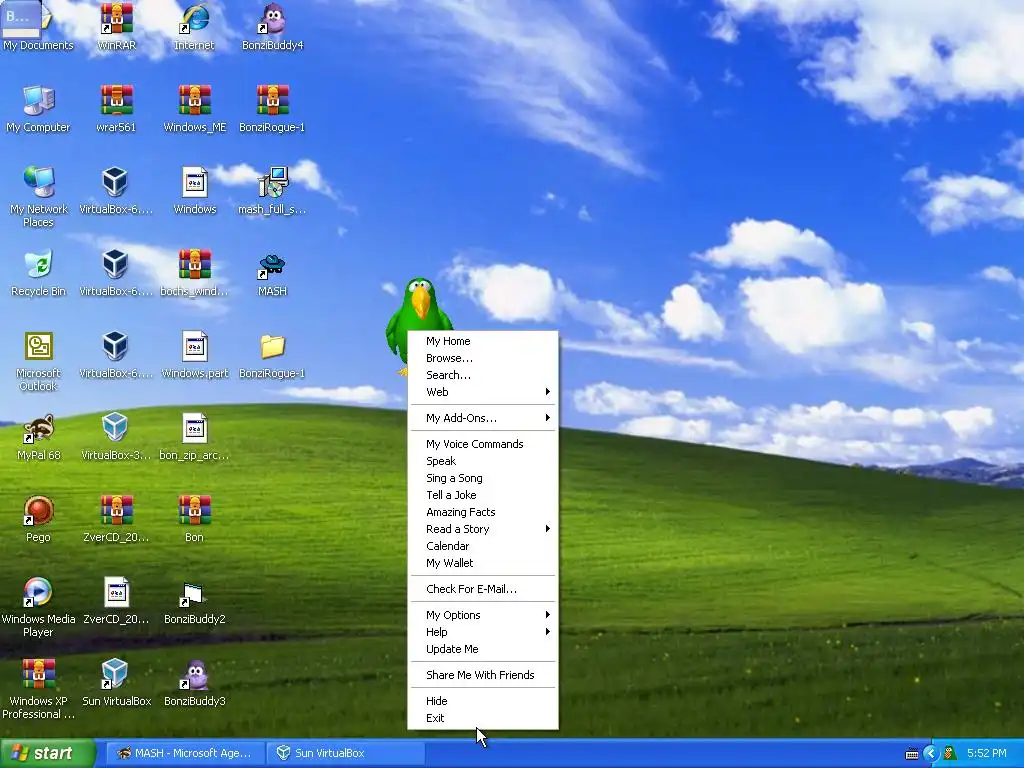This screenshot has width=1024, height=768.
Task: Select the MASH spy hat icon
Action: click(x=272, y=265)
